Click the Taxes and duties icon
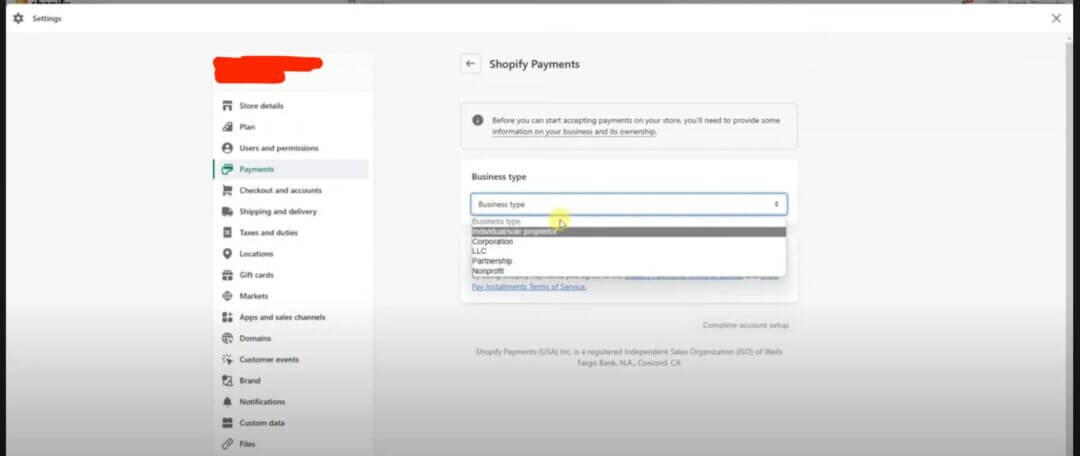 (x=227, y=233)
